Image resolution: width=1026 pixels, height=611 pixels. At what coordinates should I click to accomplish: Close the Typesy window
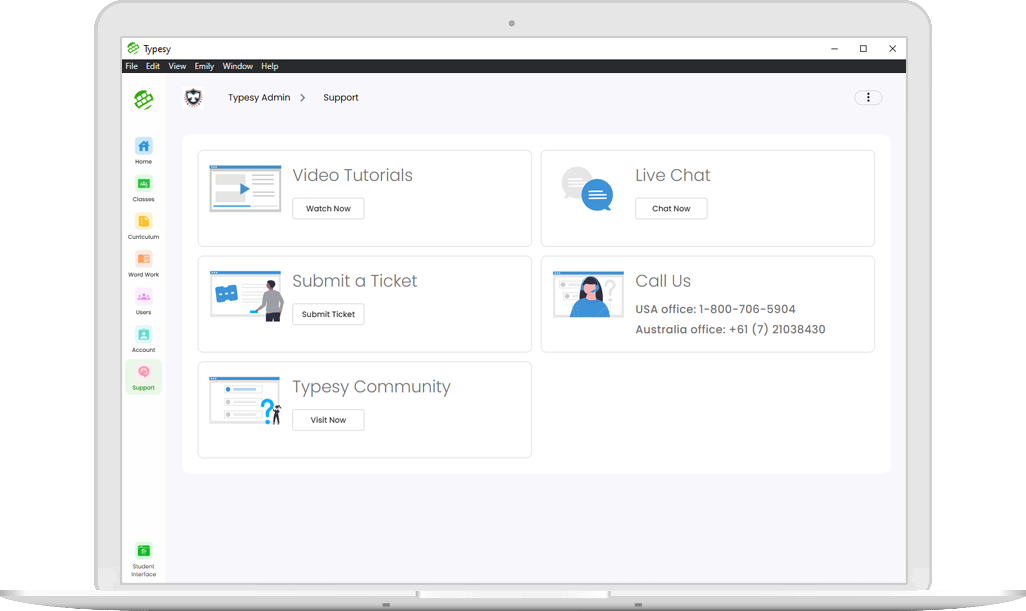(x=893, y=48)
